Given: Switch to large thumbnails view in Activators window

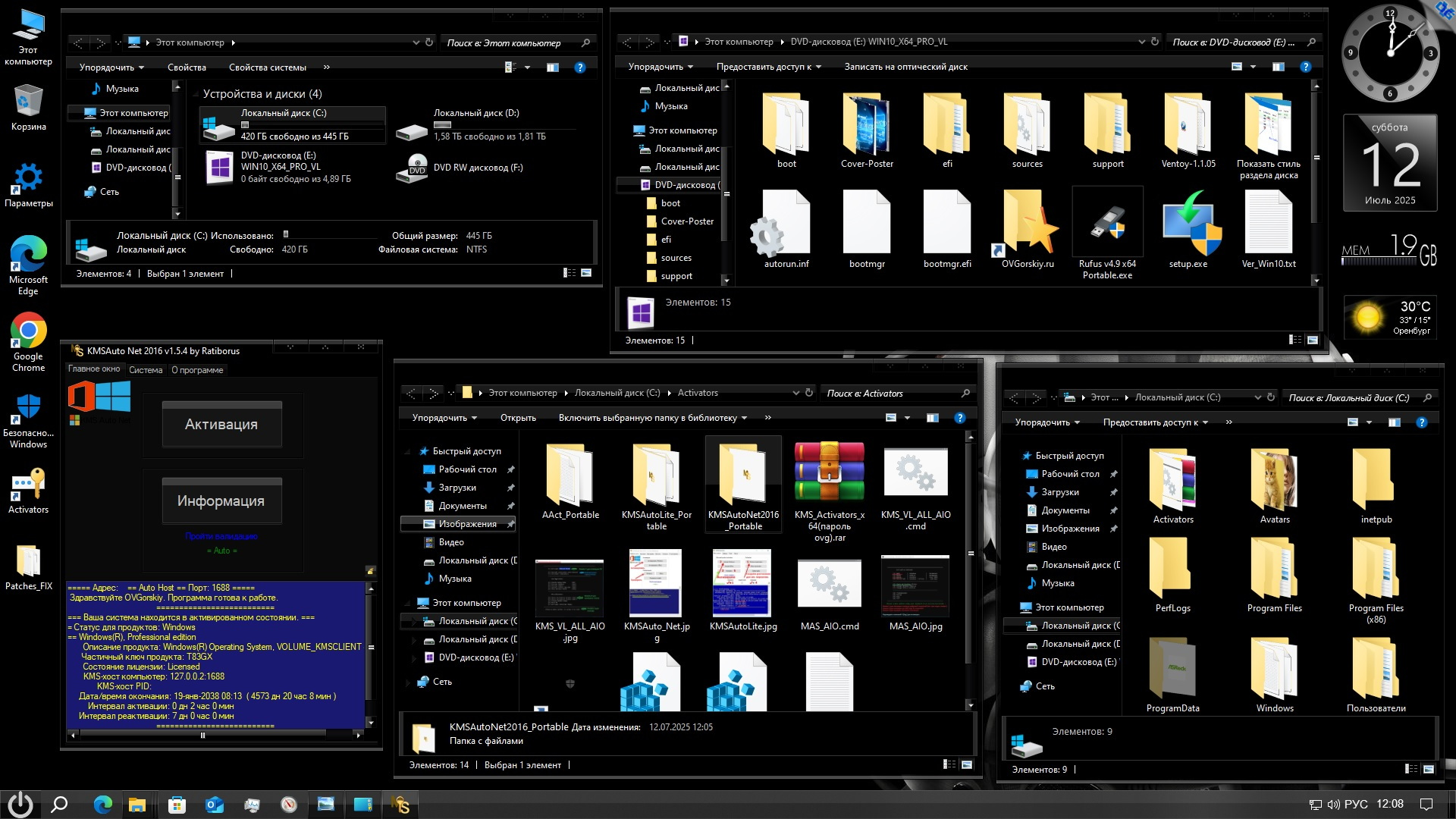Looking at the screenshot, I should pos(967,764).
